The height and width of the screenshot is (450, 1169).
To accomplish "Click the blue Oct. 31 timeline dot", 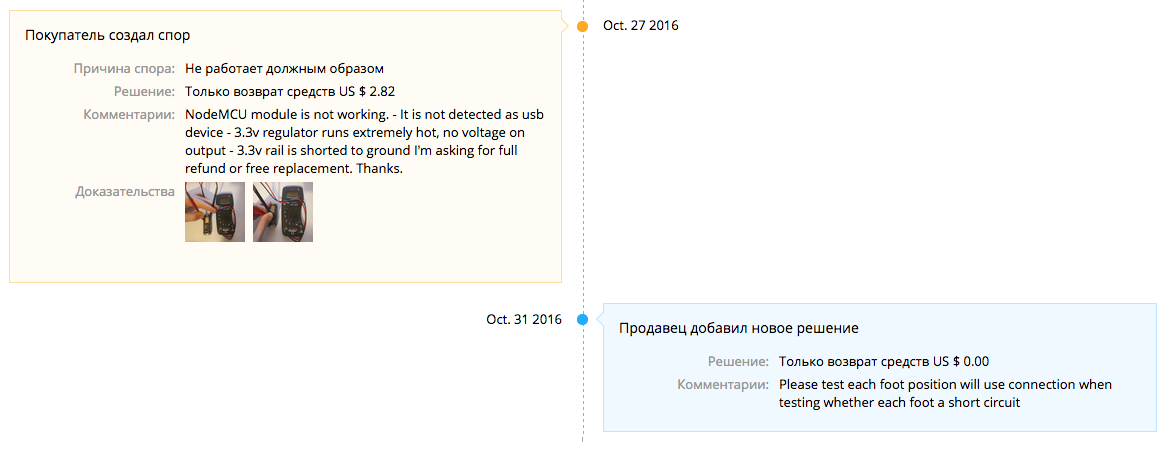I will click(x=583, y=320).
